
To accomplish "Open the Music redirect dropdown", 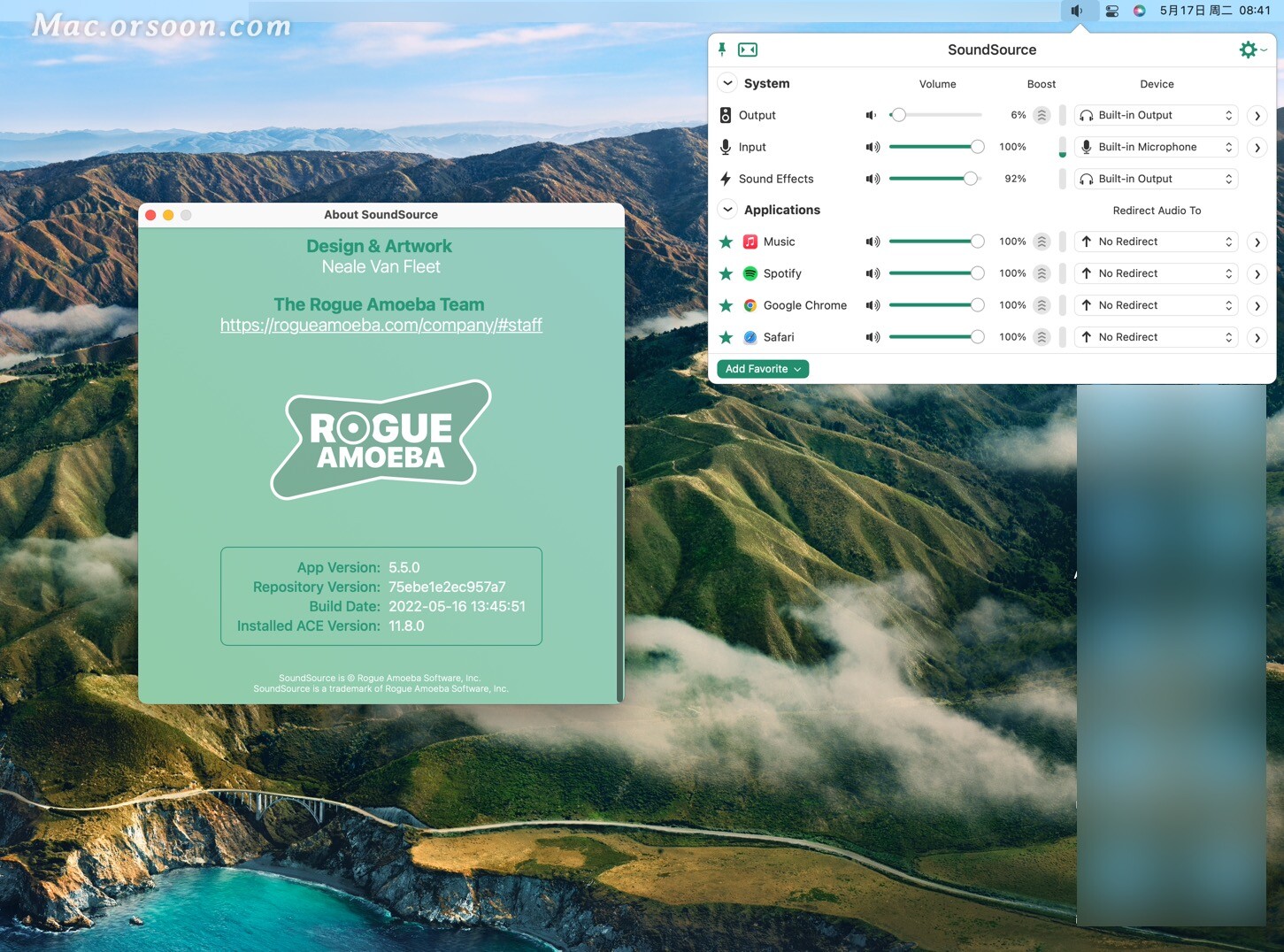I will pyautogui.click(x=1156, y=242).
